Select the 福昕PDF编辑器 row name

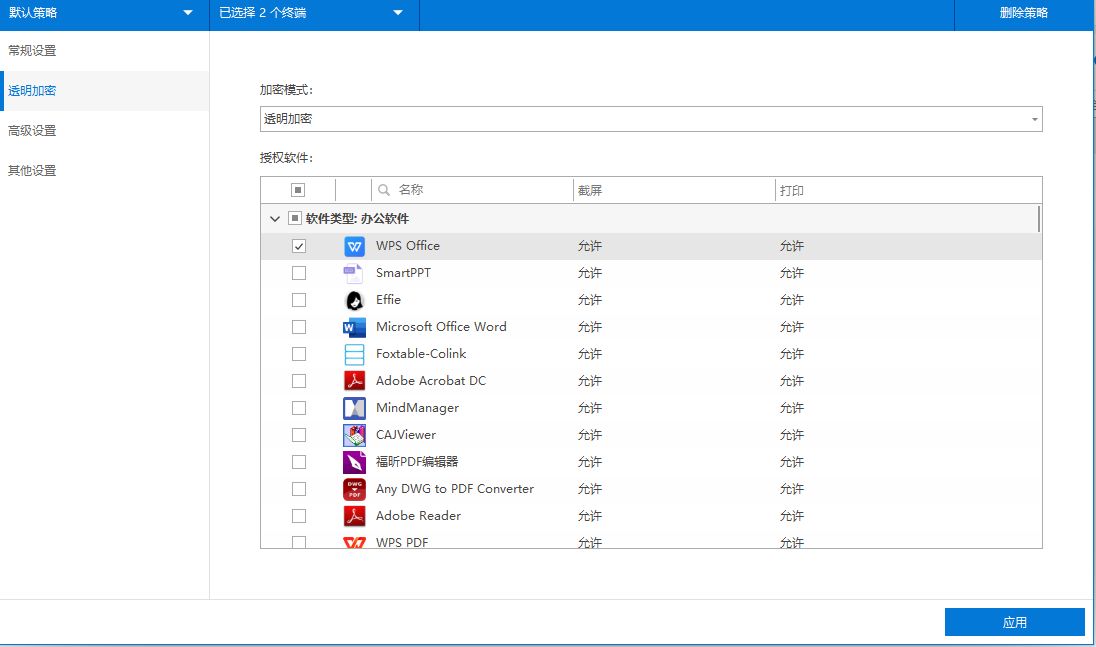click(x=417, y=462)
